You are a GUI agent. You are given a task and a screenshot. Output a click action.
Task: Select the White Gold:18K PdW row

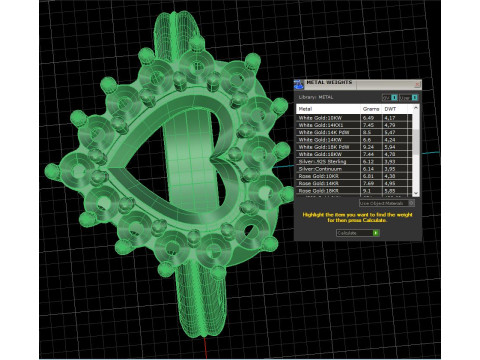[x=354, y=147]
